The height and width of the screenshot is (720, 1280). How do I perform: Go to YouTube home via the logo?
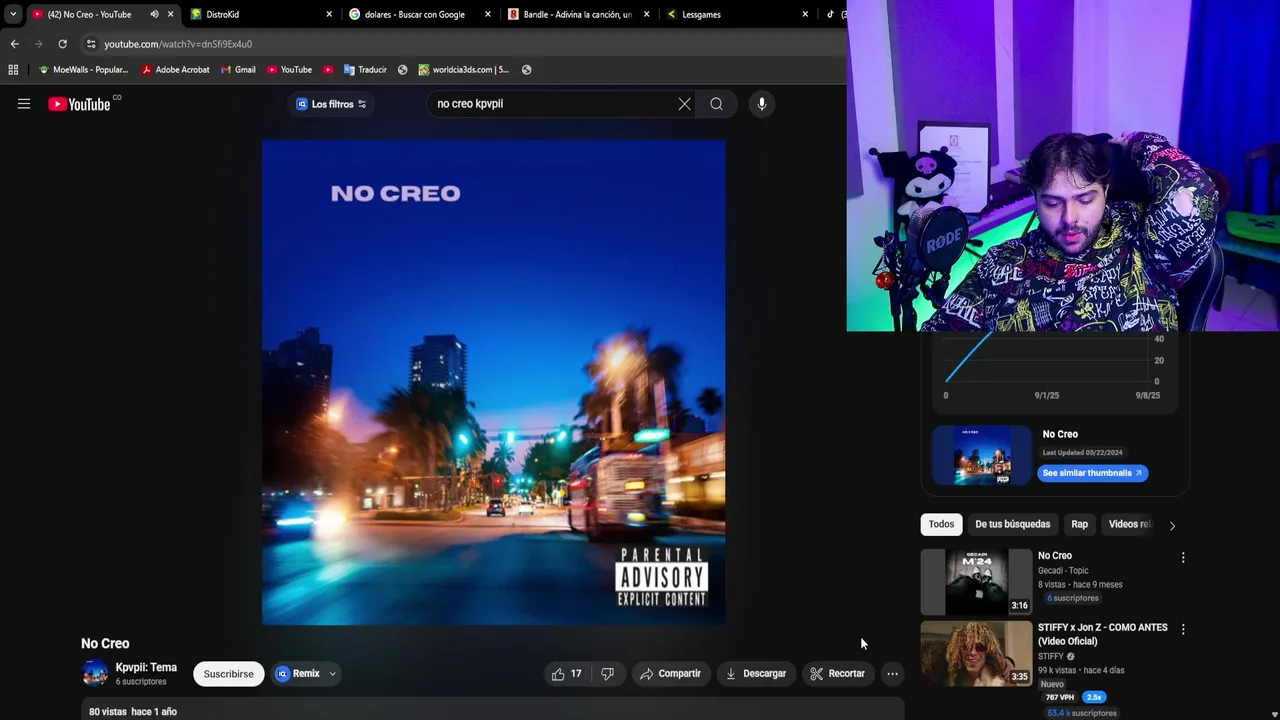[x=79, y=104]
